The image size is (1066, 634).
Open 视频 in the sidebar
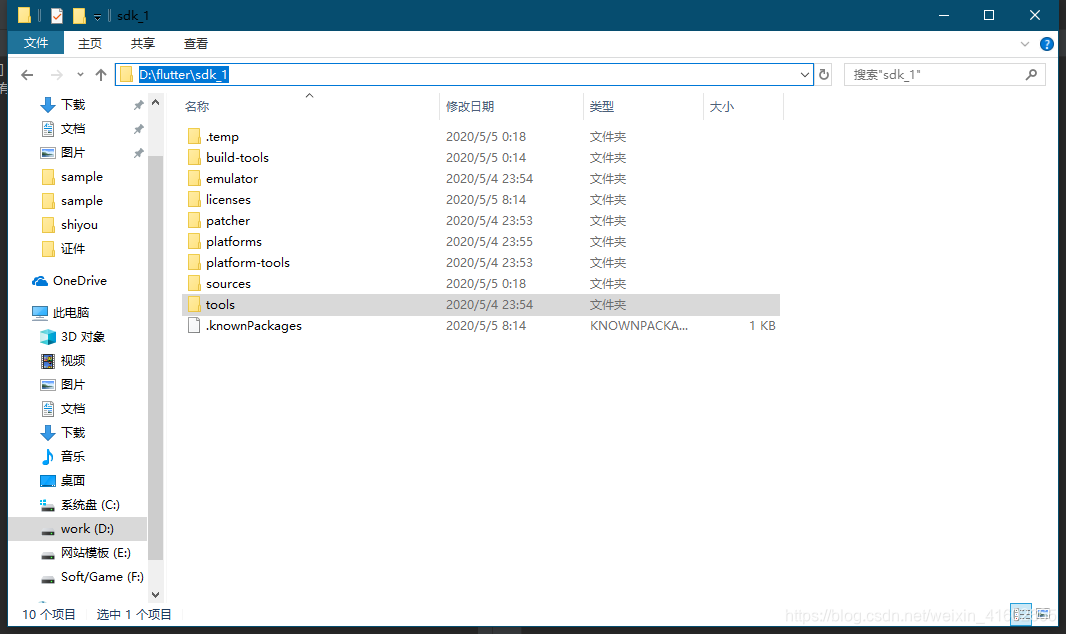(x=73, y=361)
